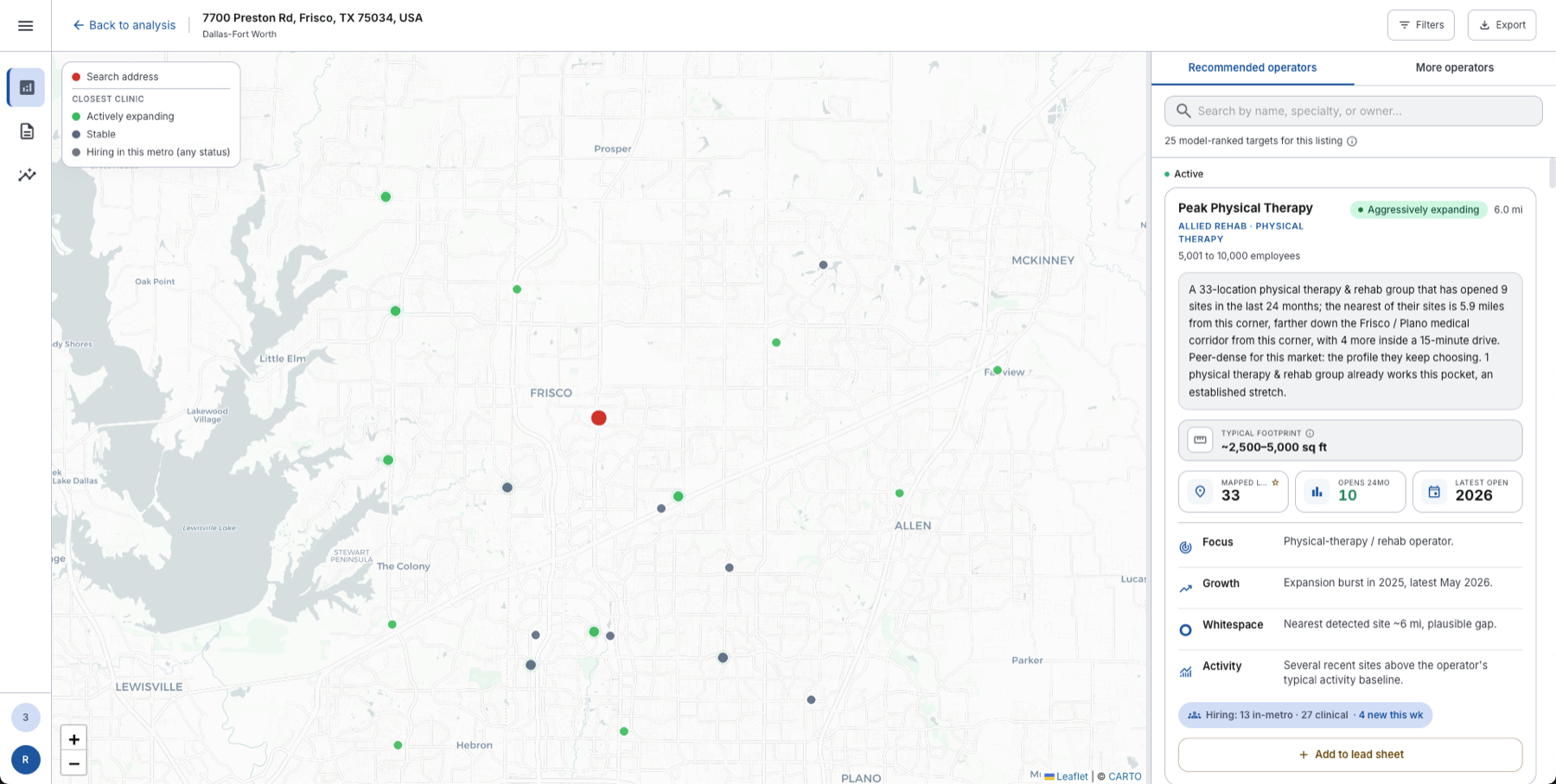Click the 5,001 to 10,000 employees text
Image resolution: width=1556 pixels, height=784 pixels.
pyautogui.click(x=1239, y=256)
